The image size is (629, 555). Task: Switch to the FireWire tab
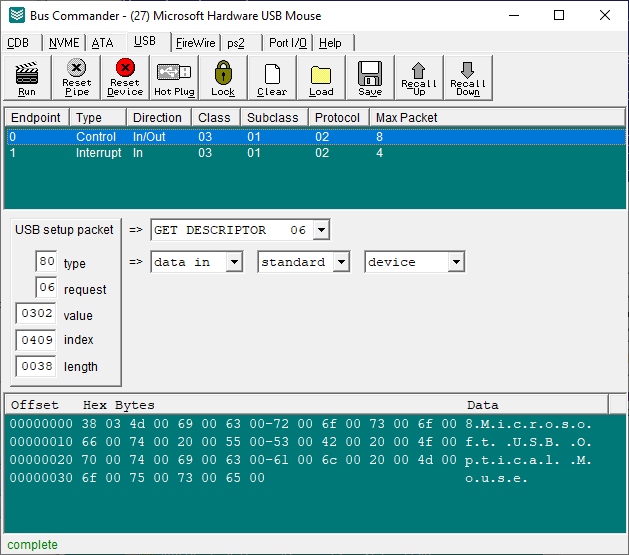click(x=196, y=43)
